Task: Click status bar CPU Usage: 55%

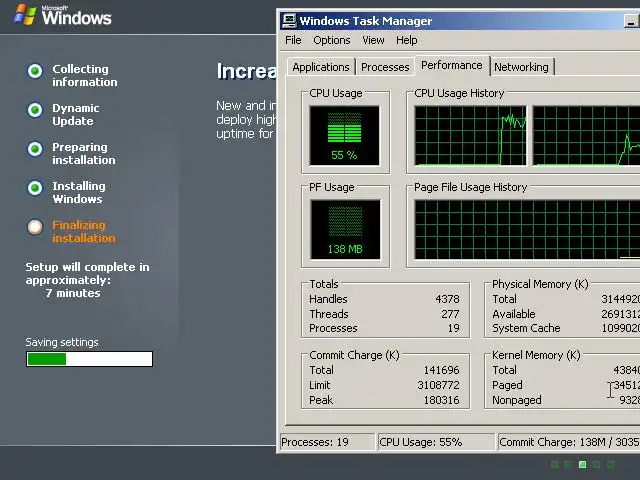Action: click(x=436, y=442)
